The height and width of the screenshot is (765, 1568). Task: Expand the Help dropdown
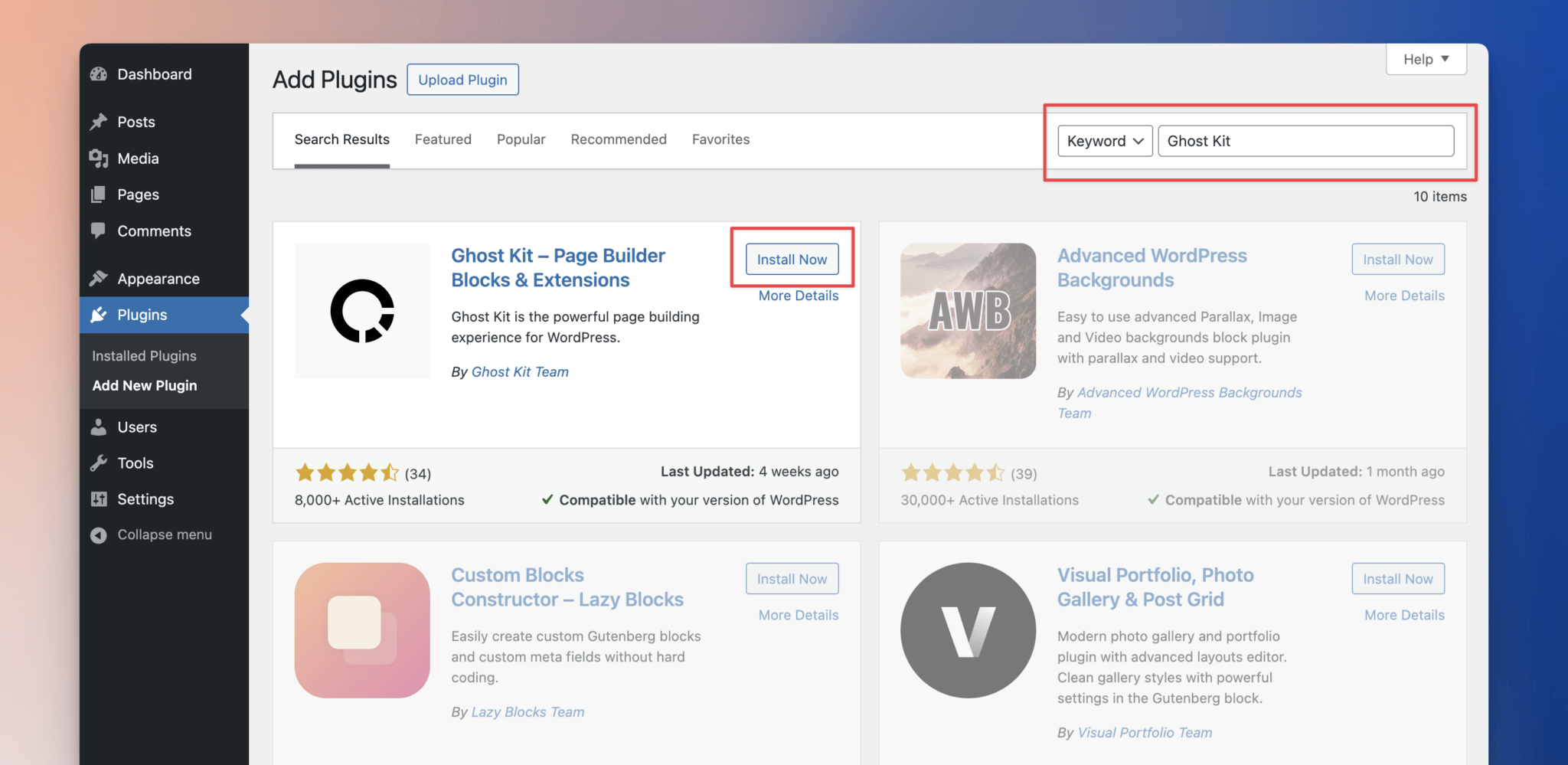coord(1425,59)
